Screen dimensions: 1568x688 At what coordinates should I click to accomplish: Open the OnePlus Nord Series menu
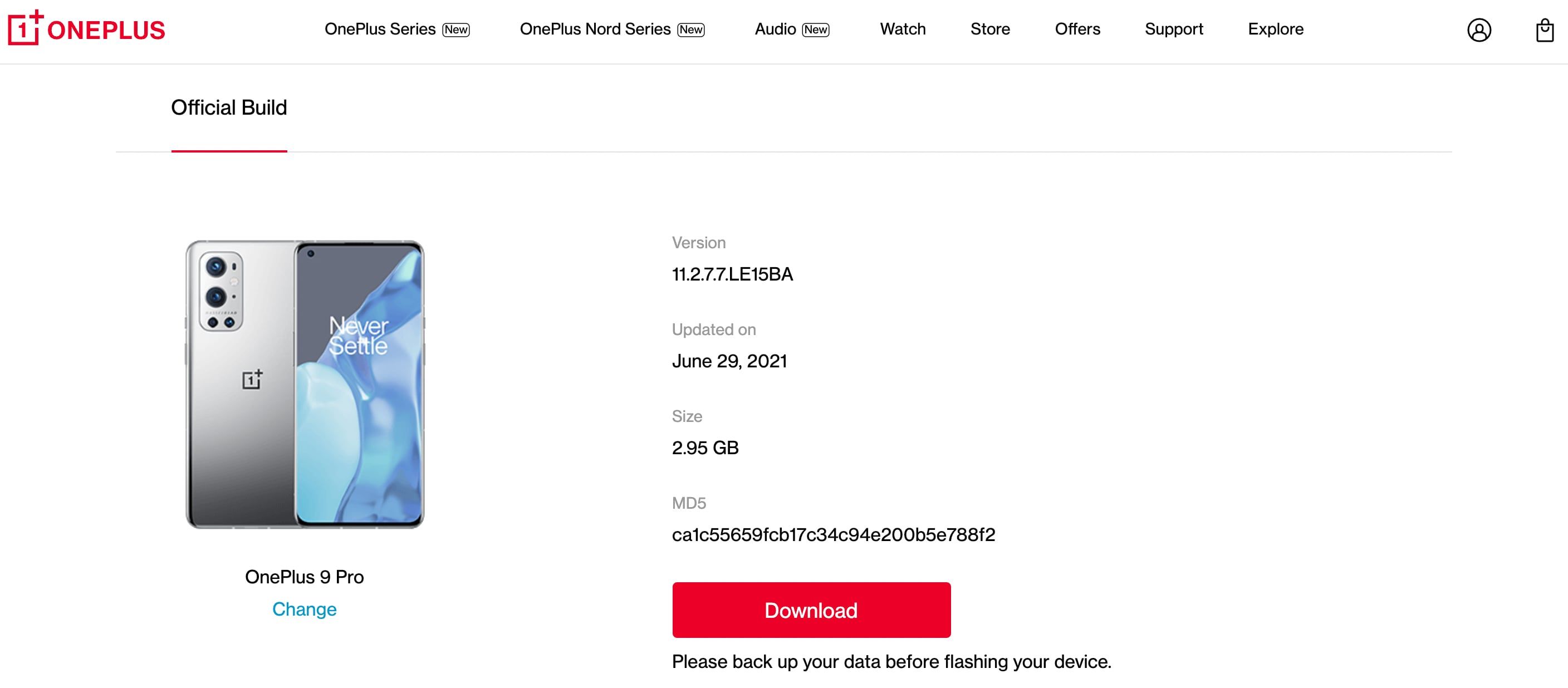point(596,28)
